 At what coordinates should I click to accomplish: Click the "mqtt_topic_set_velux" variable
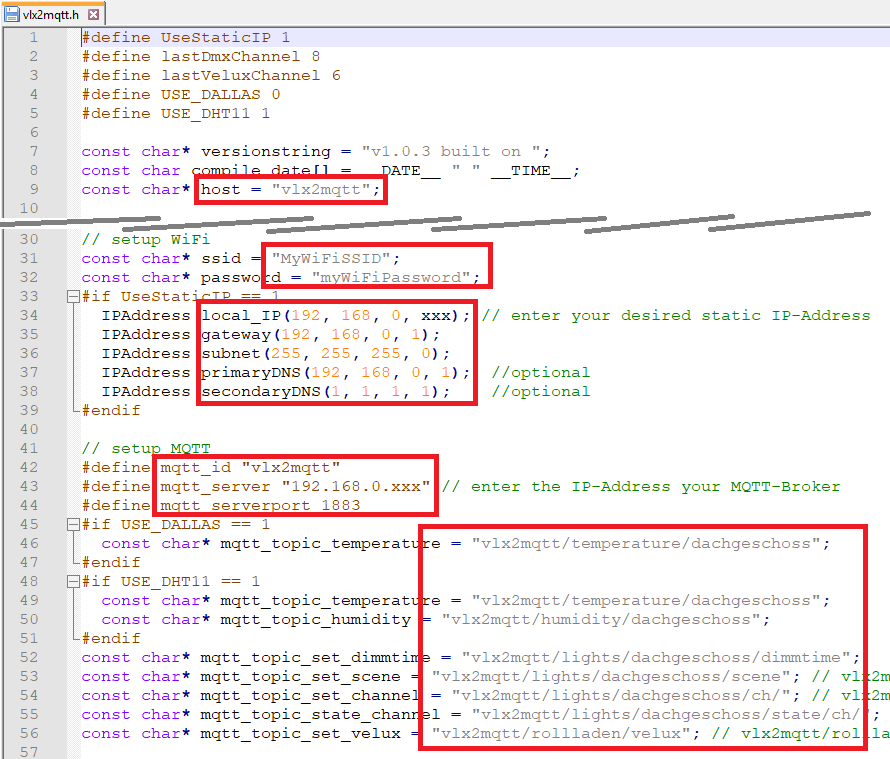300,733
